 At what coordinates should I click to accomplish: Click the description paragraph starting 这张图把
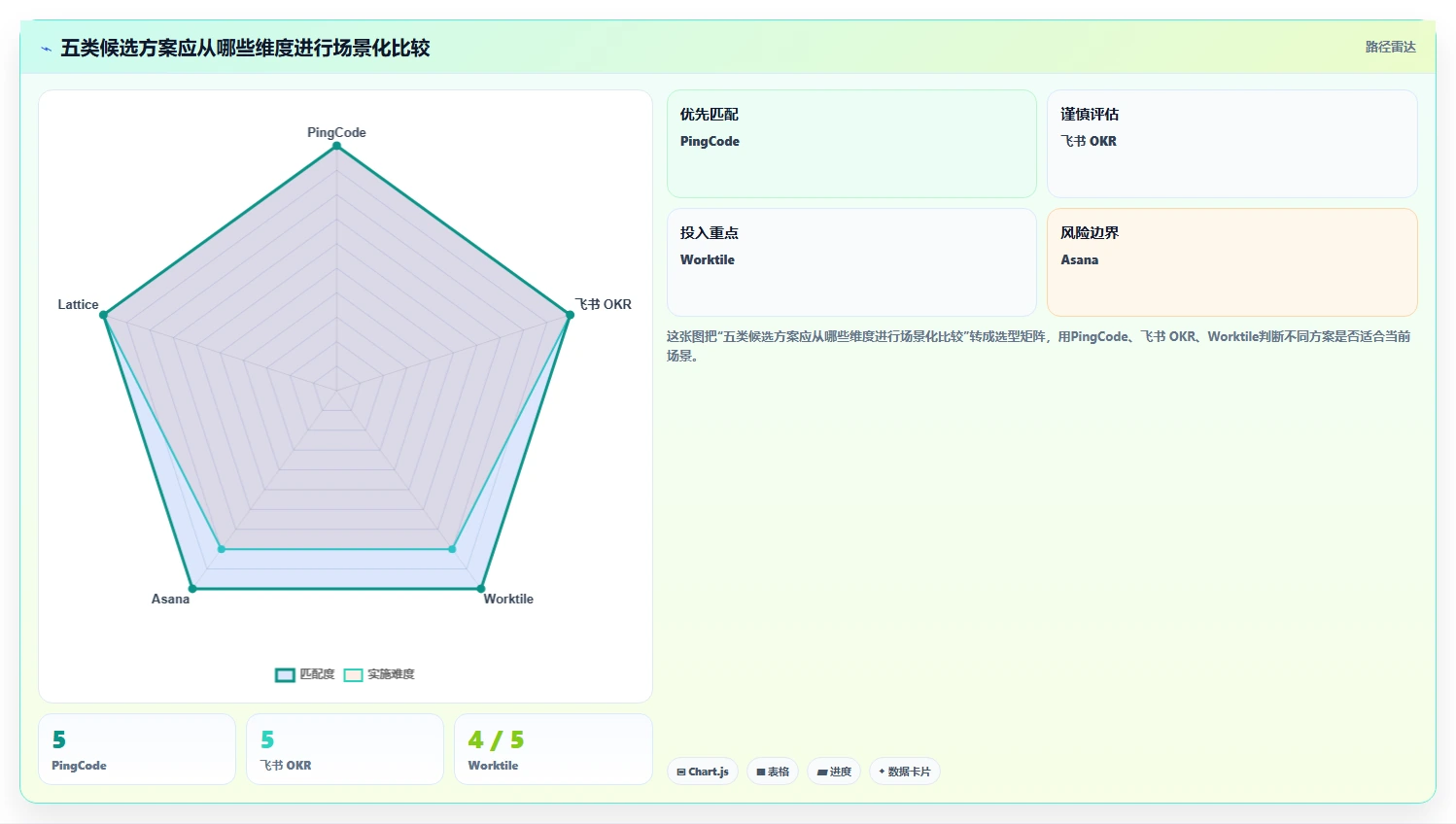pos(1038,346)
